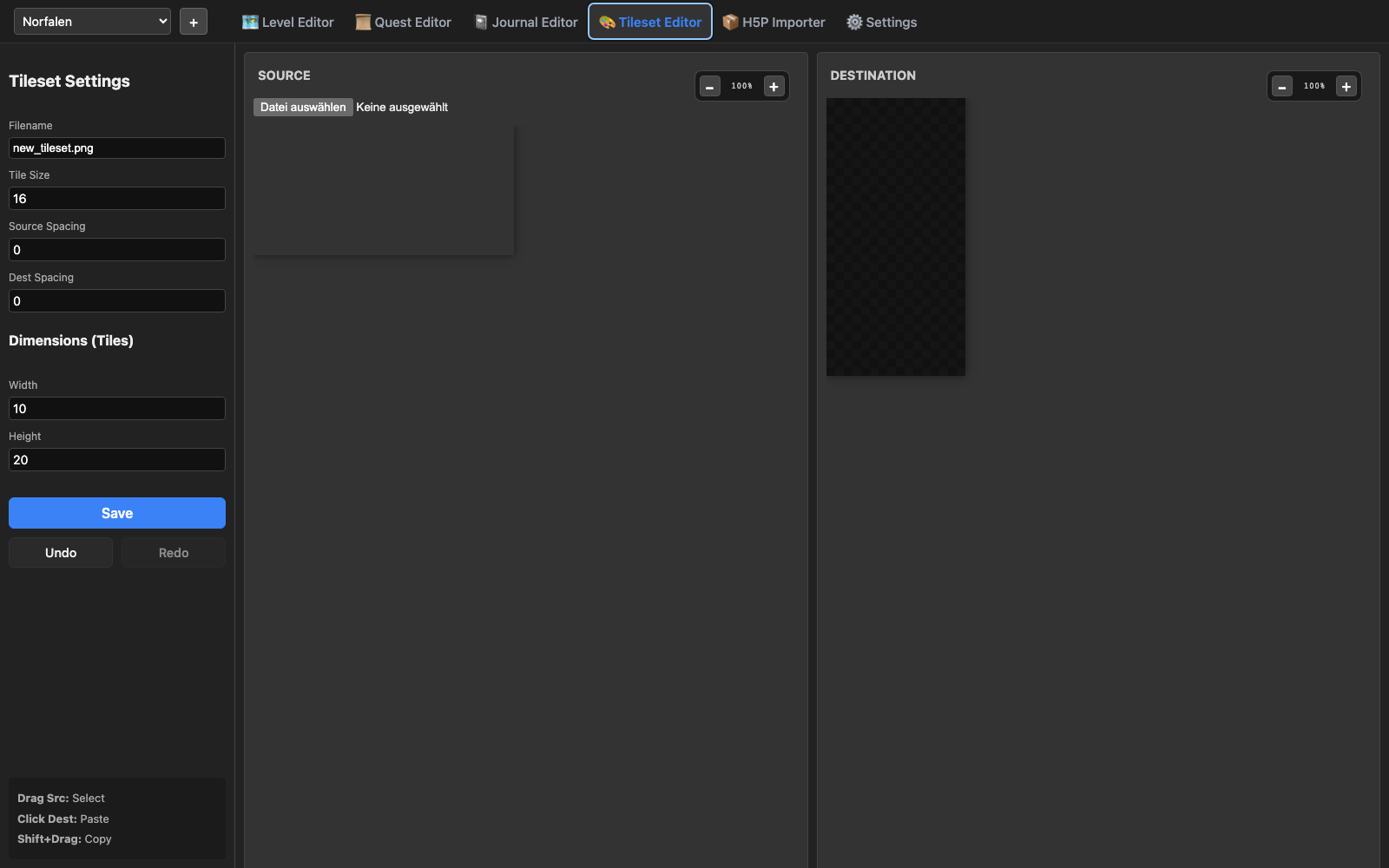Click the Tileset Editor palette icon
1389x868 pixels.
click(x=605, y=22)
